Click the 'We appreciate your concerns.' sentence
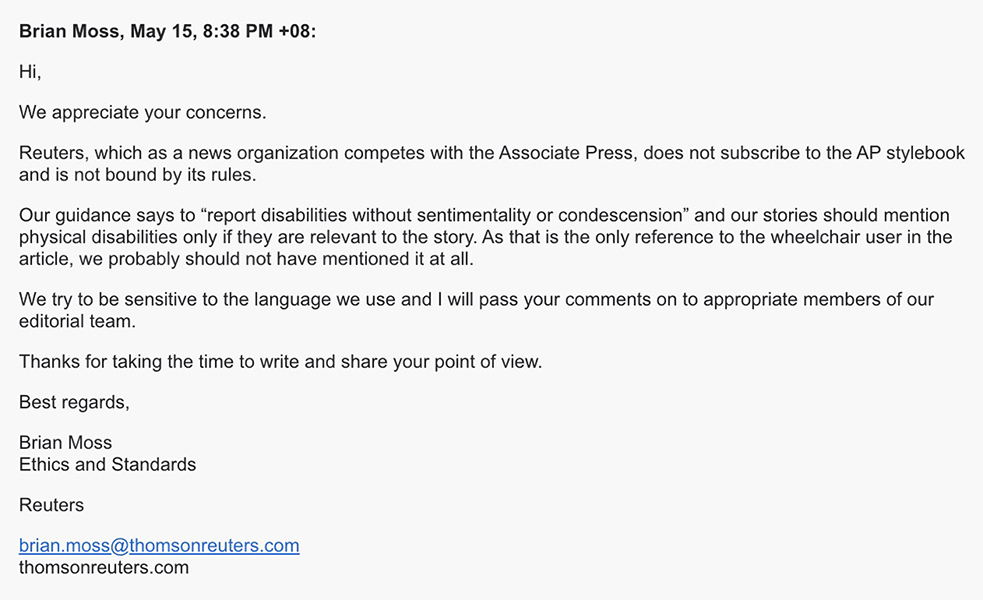 pos(142,113)
